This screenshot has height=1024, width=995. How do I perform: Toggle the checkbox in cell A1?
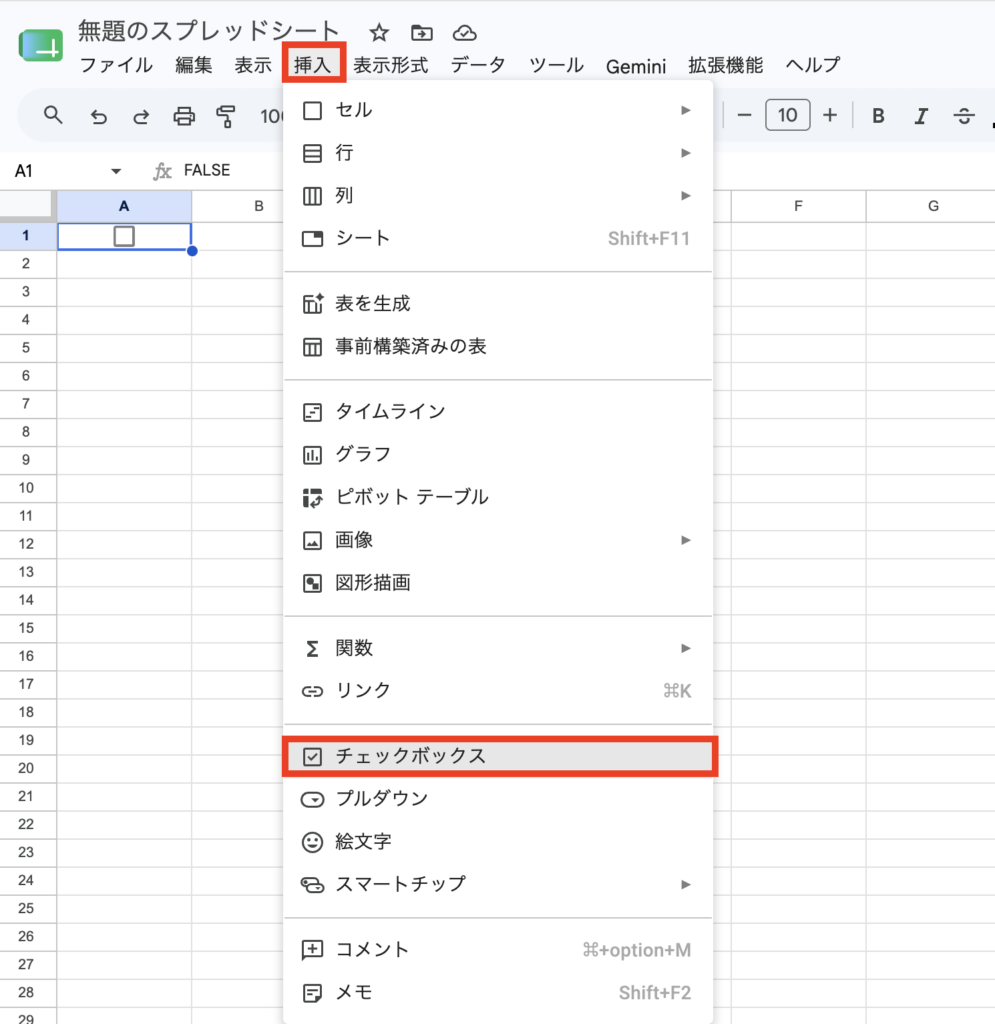coord(124,236)
